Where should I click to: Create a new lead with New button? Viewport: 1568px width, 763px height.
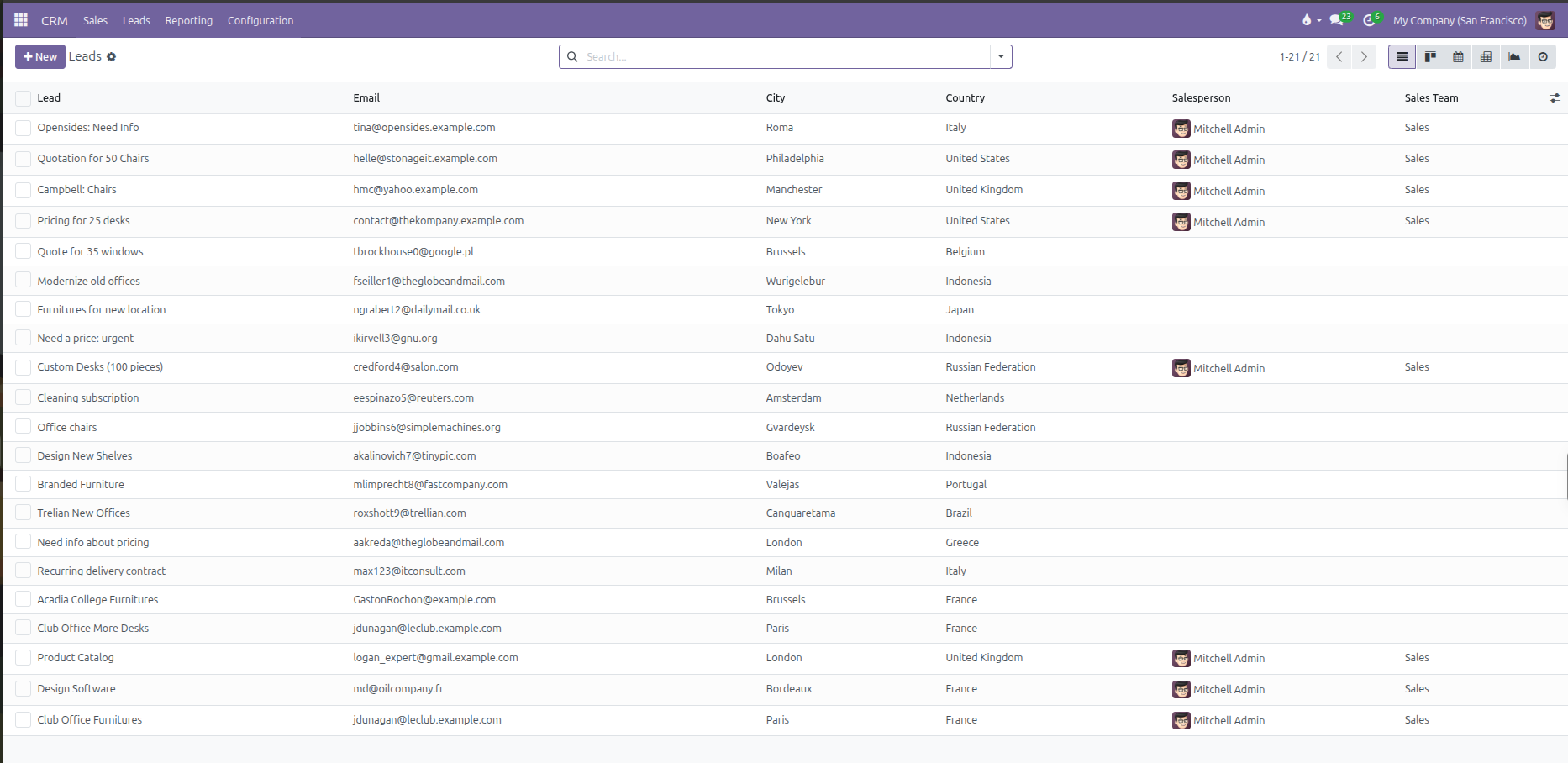(39, 56)
